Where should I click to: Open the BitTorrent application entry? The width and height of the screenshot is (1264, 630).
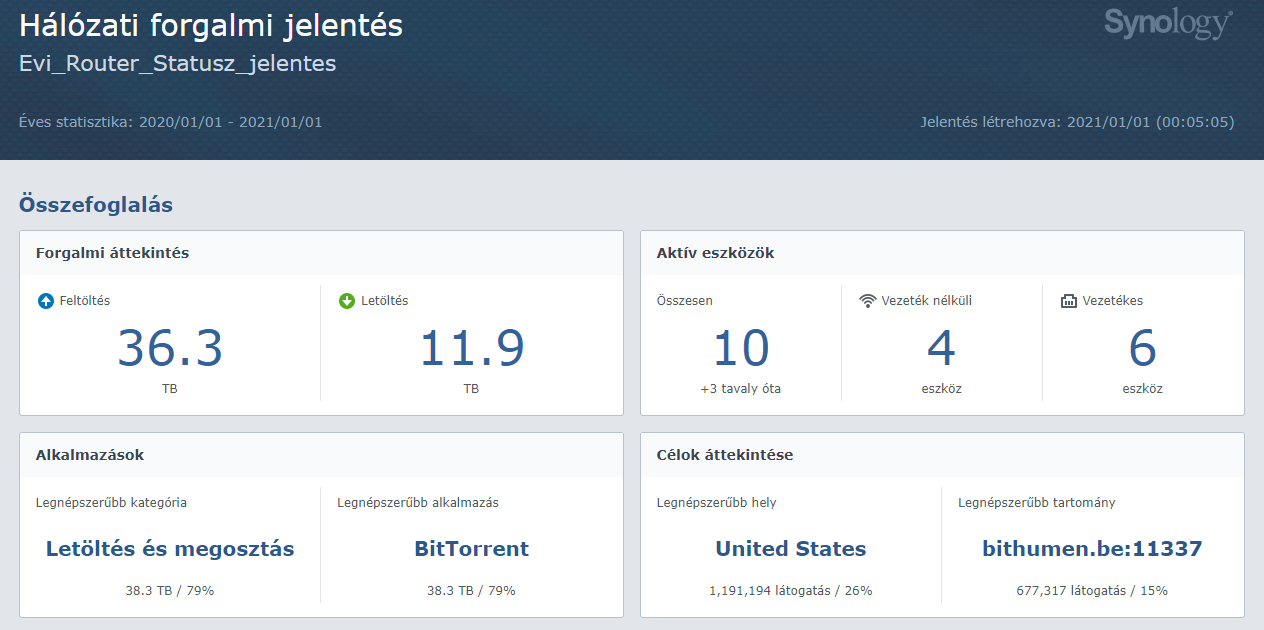pos(471,549)
